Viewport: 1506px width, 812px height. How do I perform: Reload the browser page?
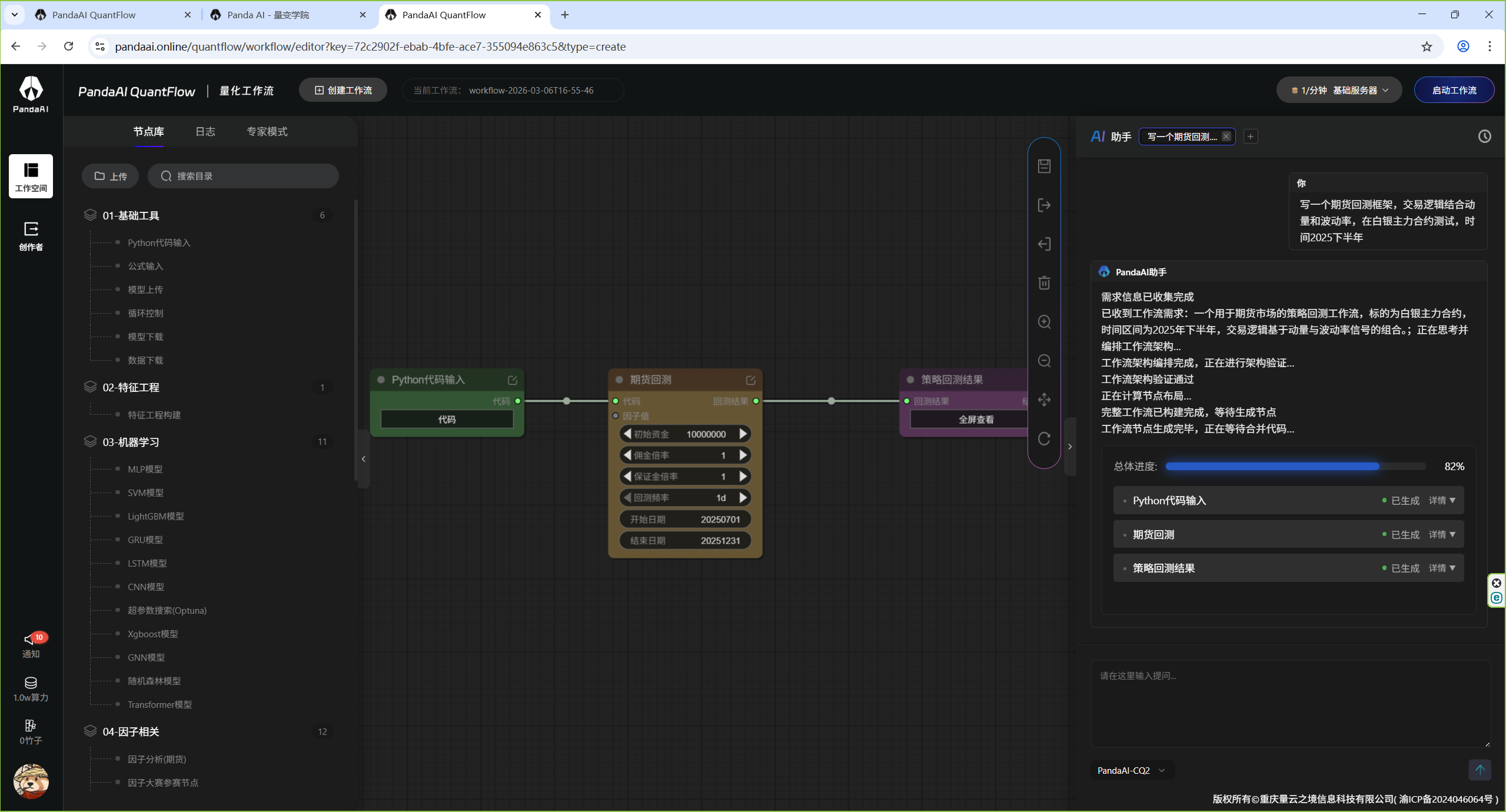(68, 46)
